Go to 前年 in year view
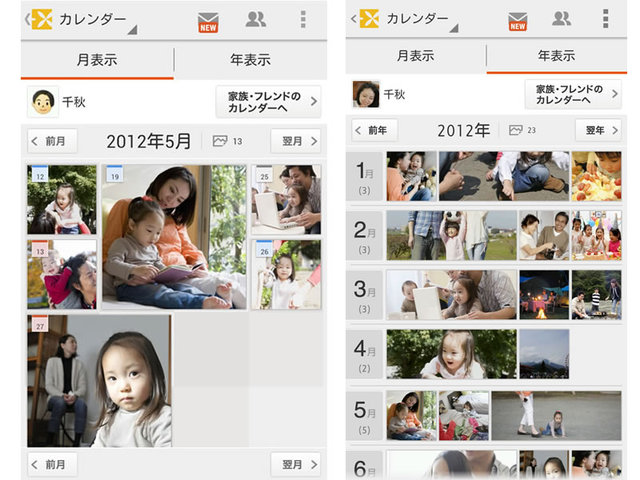 [375, 130]
